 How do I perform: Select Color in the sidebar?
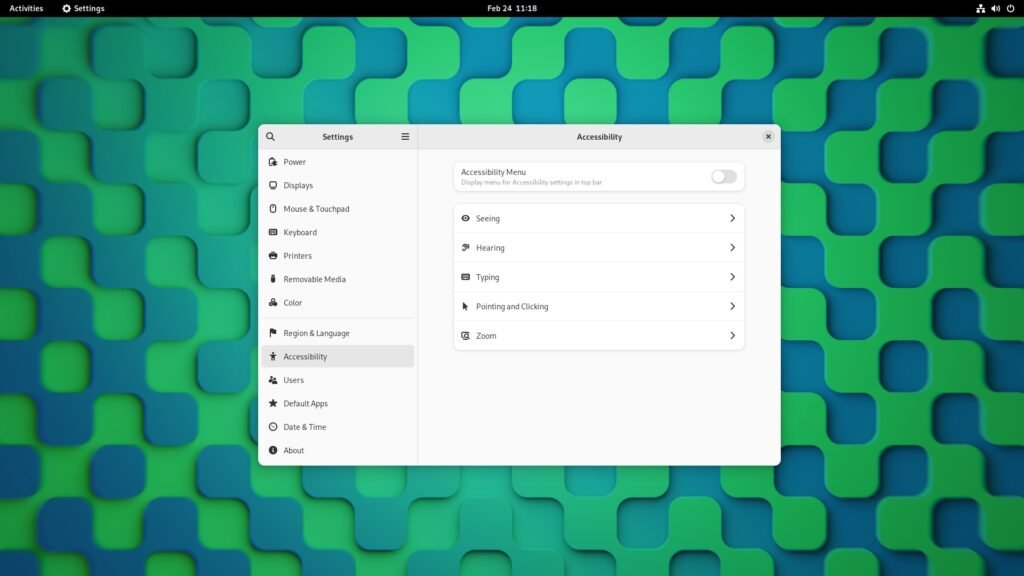[338, 302]
